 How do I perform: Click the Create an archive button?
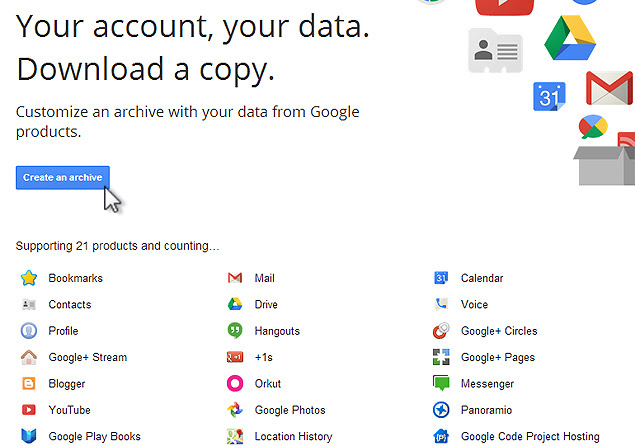pyautogui.click(x=63, y=177)
